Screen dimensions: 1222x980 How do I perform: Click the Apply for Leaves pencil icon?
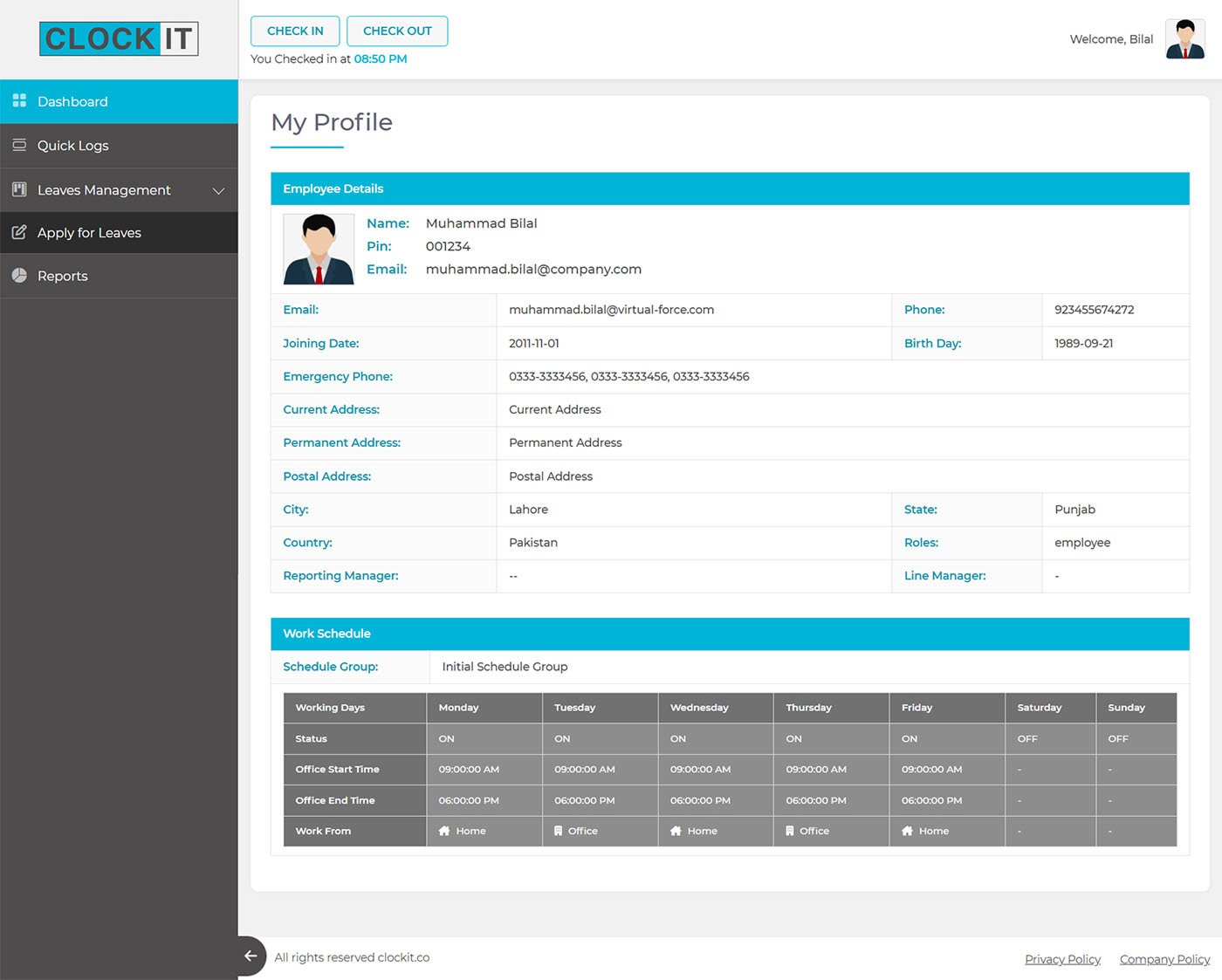pyautogui.click(x=19, y=232)
